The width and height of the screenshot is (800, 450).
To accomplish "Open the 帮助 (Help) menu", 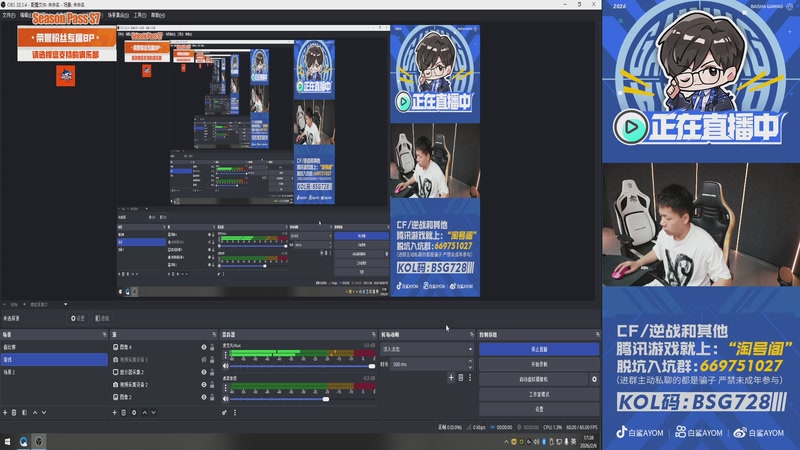I will (158, 15).
